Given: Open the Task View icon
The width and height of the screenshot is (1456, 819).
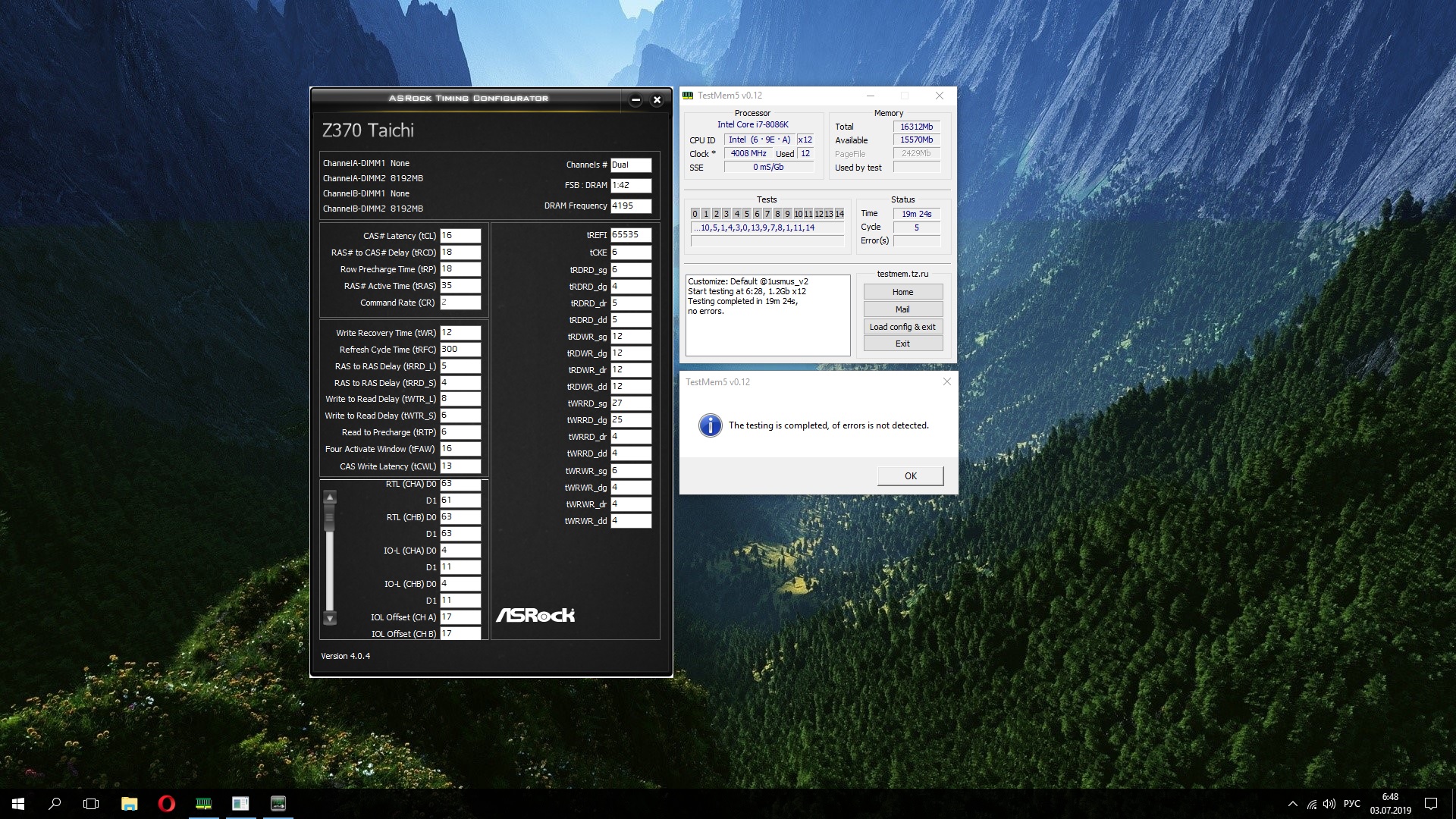Looking at the screenshot, I should (x=91, y=804).
